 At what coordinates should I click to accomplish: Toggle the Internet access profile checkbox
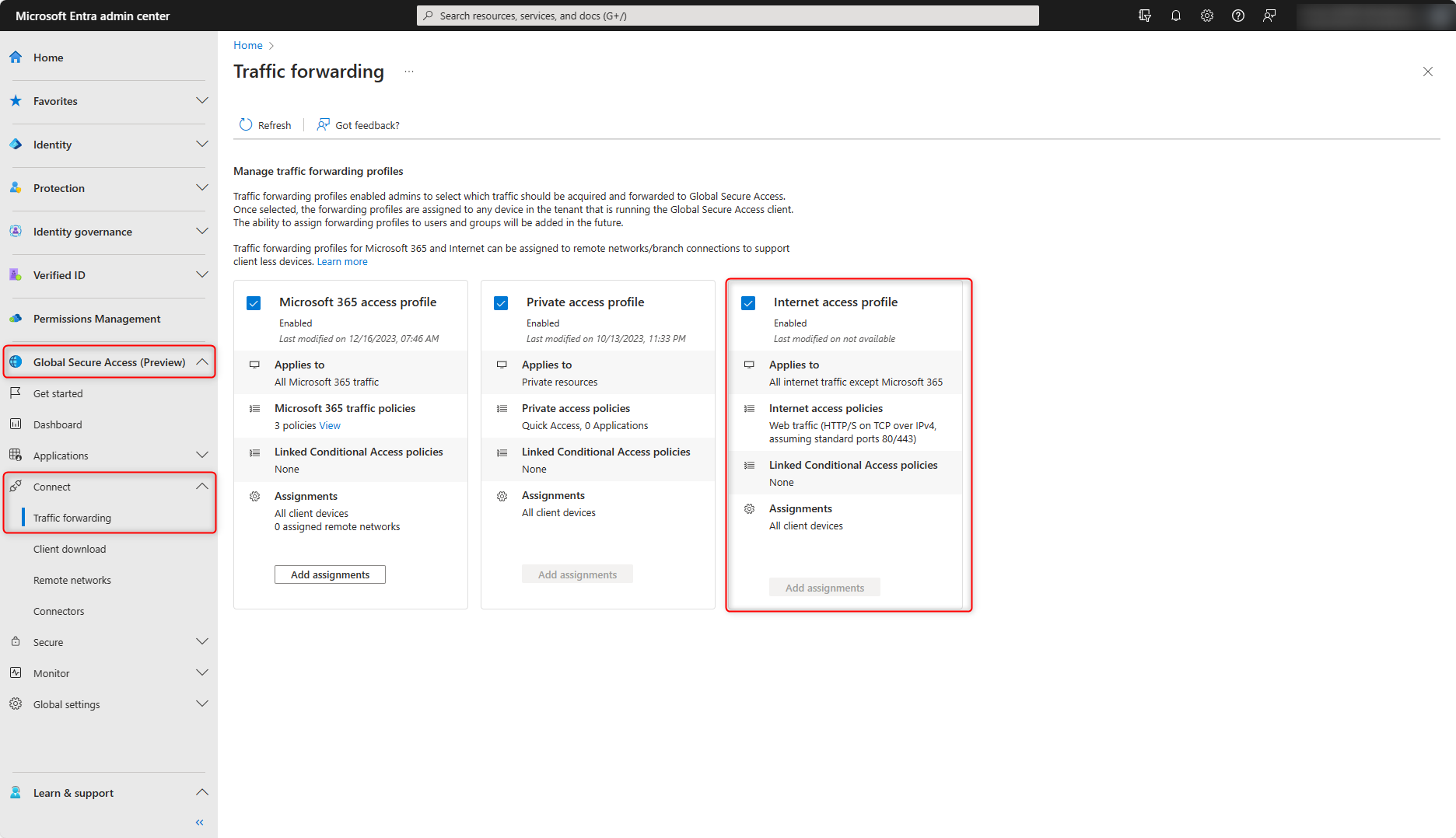point(748,302)
